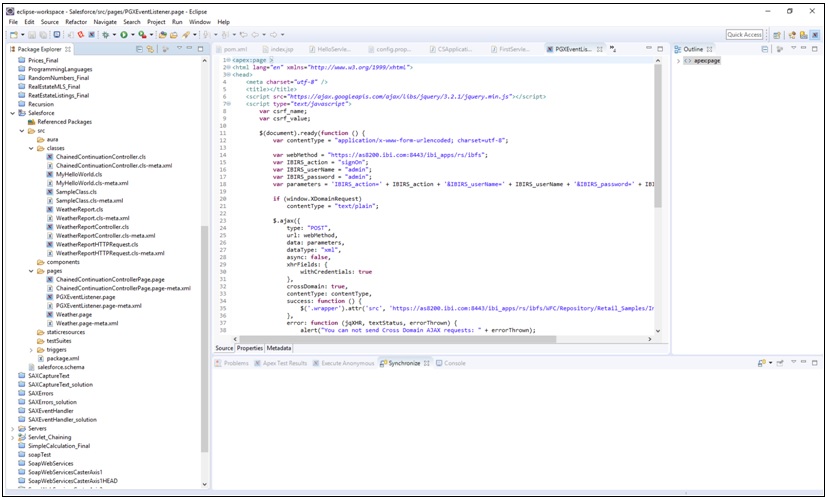Click the Search flashlight toolbar icon

pos(185,35)
